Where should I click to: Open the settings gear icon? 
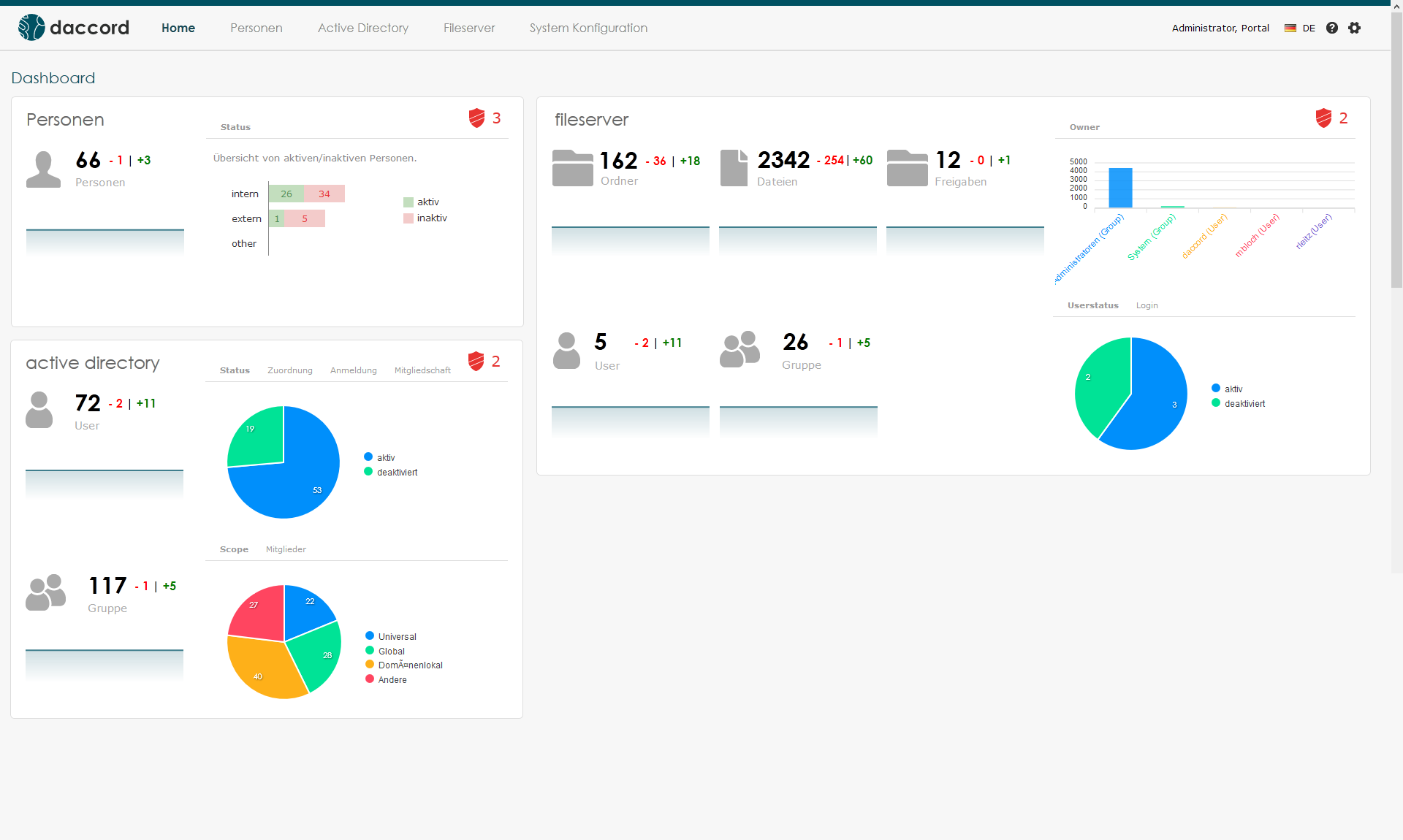point(1355,28)
